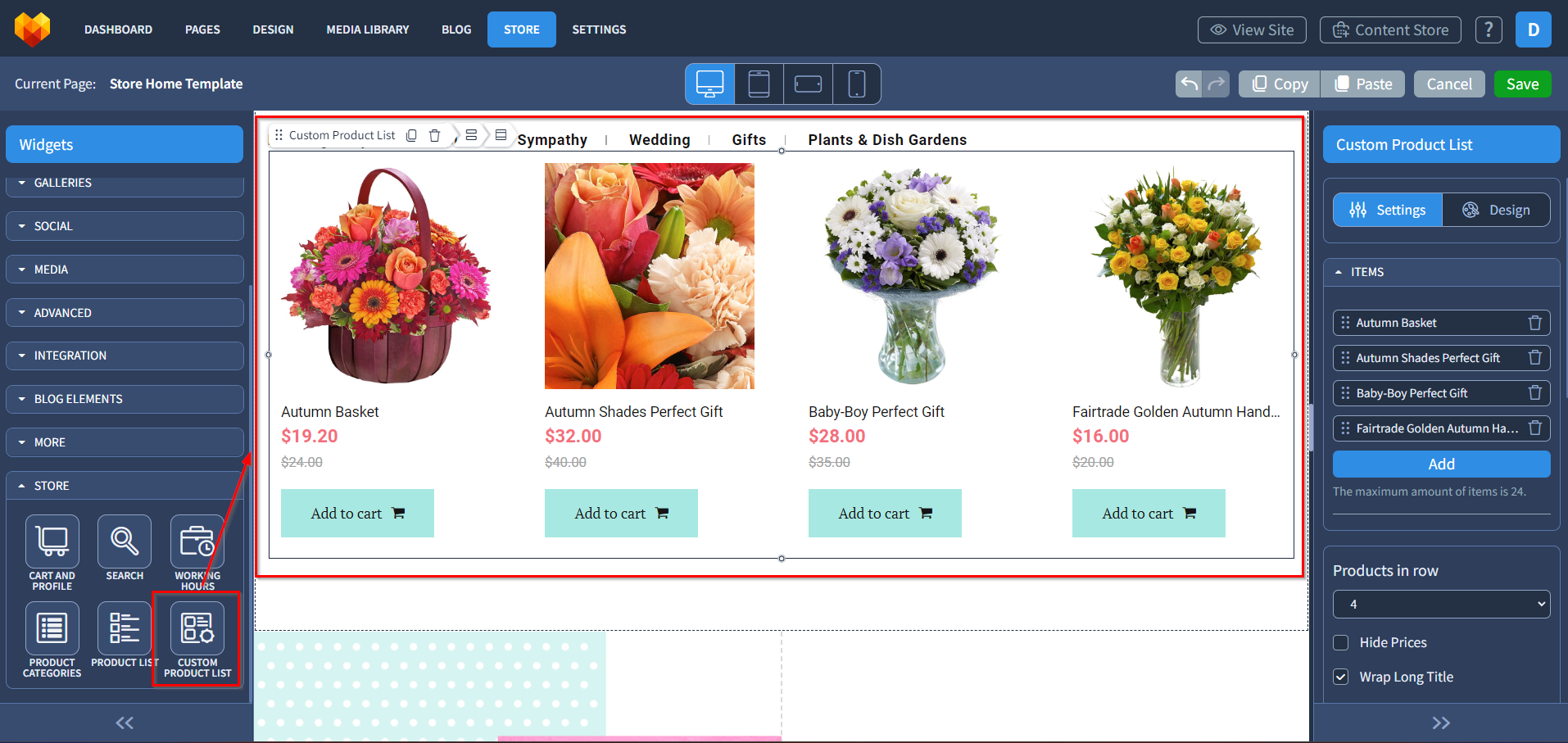Image resolution: width=1568 pixels, height=743 pixels.
Task: Open the Content Store
Action: tap(1390, 29)
